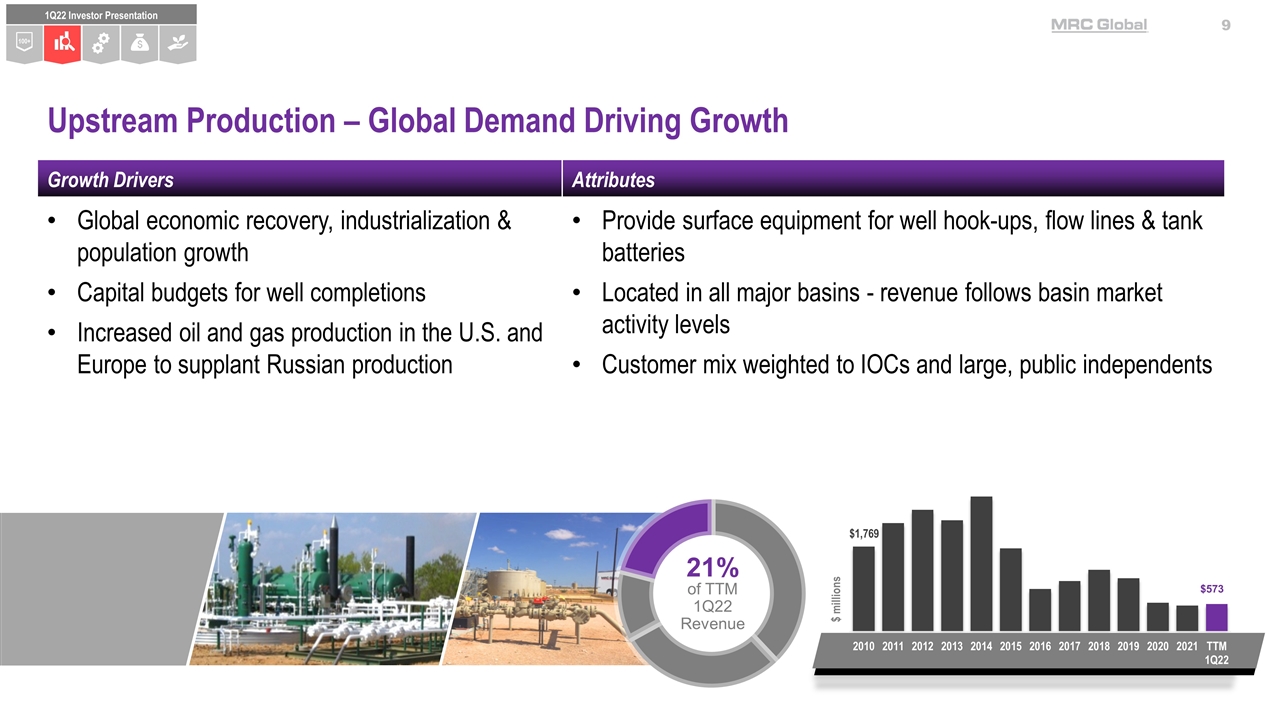Click the 2016 axis label

pos(1040,647)
